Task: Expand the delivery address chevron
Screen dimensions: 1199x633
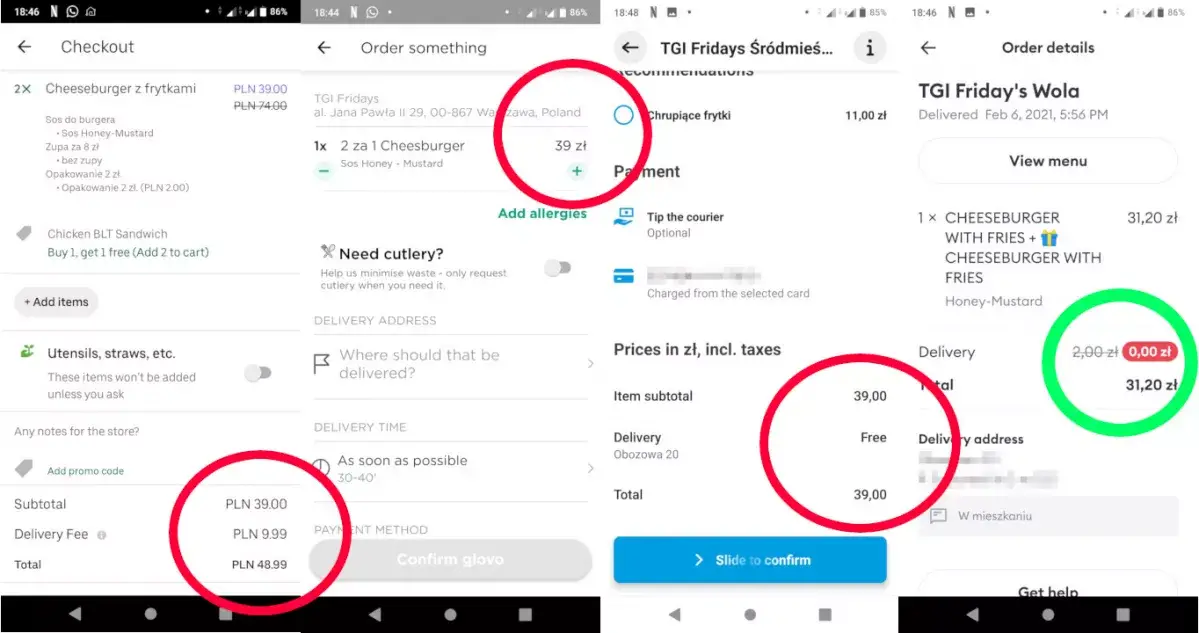Action: [590, 364]
